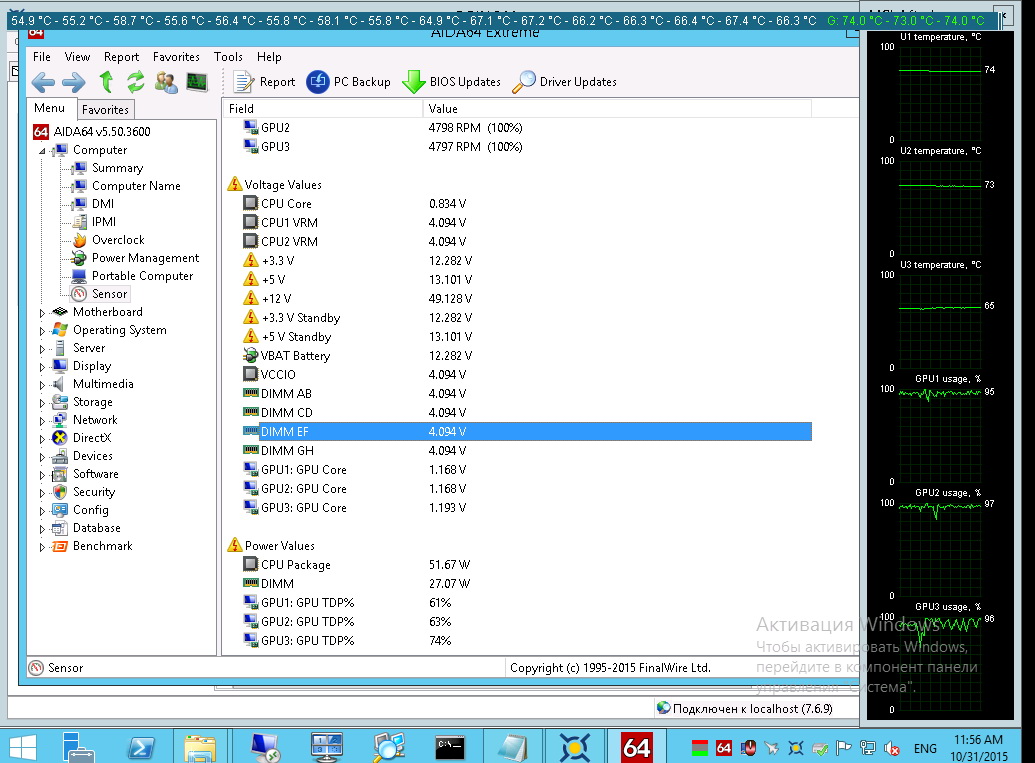Select the Sensor tree item

pyautogui.click(x=109, y=294)
